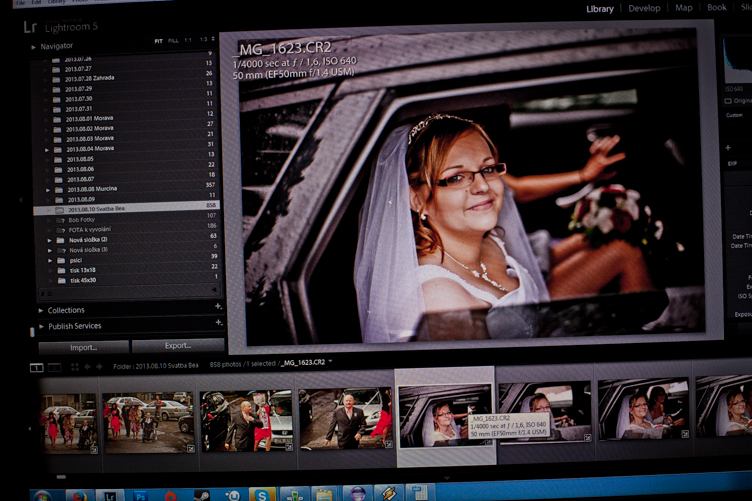Expand folder Nová složka (2)
752x501 pixels.
(x=49, y=240)
